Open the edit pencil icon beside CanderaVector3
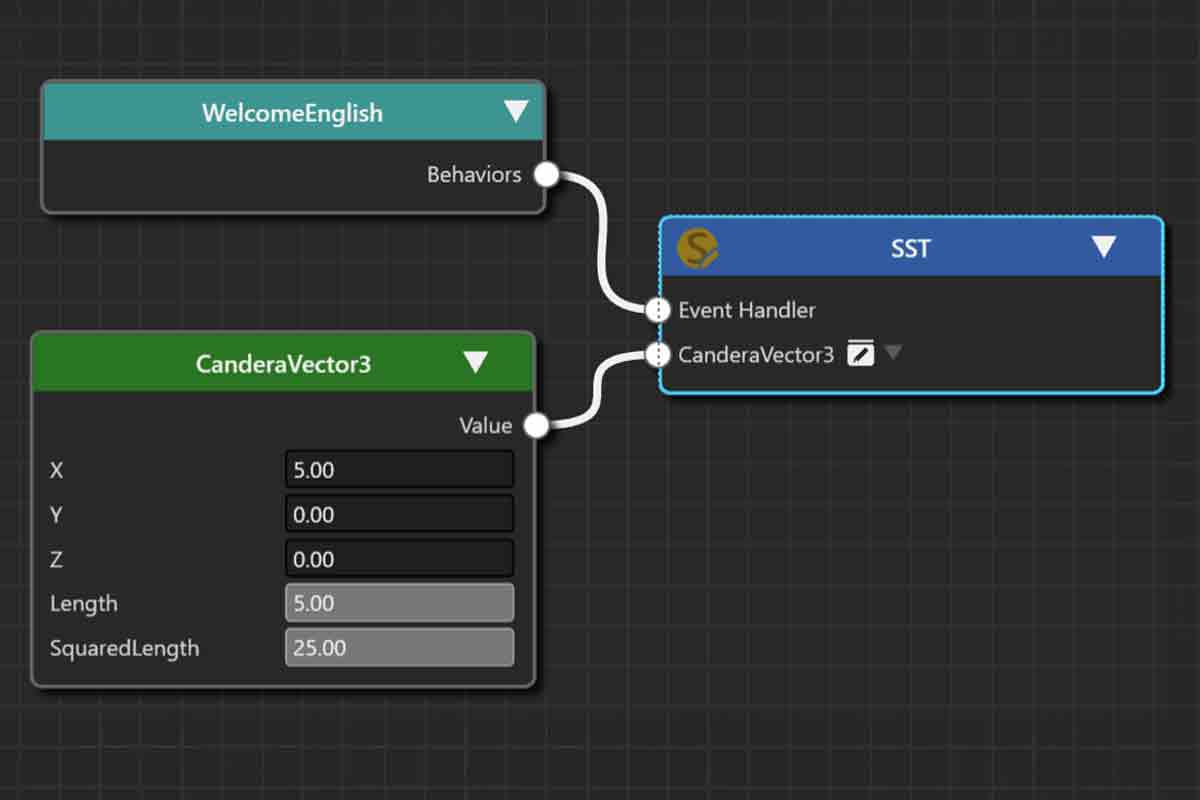Viewport: 1200px width, 800px height. point(859,354)
